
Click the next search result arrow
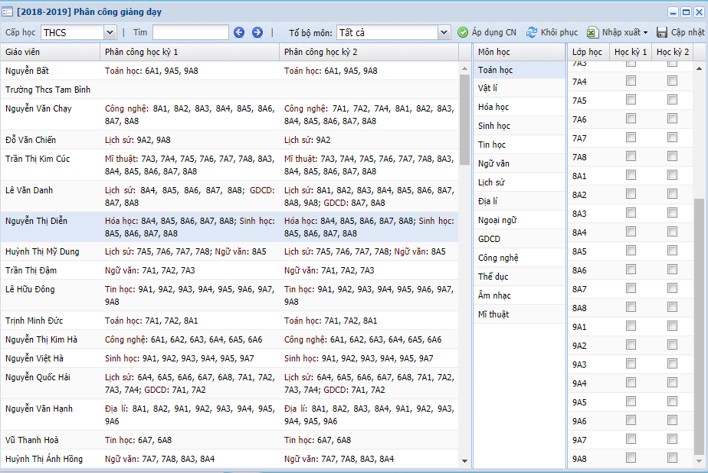[x=257, y=32]
